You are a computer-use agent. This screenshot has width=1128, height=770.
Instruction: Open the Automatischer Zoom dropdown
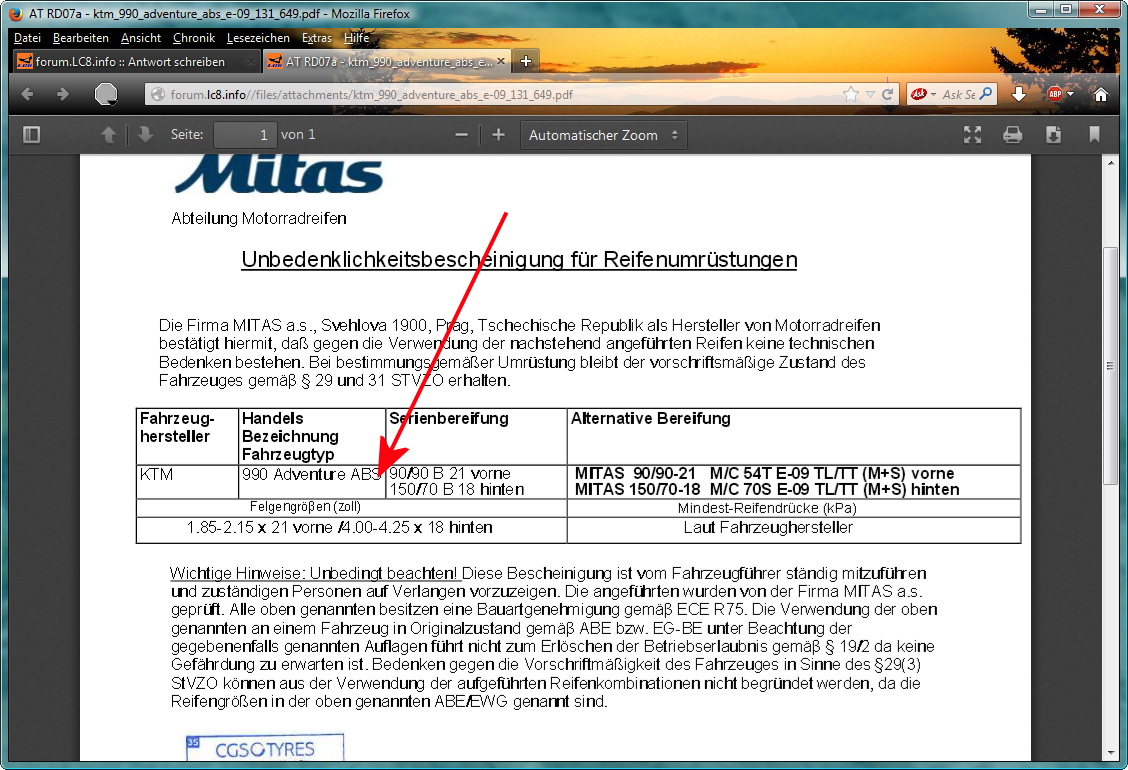603,135
